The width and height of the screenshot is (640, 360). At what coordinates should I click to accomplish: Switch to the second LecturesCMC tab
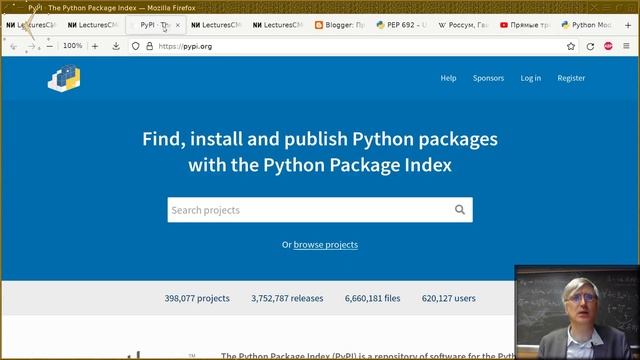point(93,25)
